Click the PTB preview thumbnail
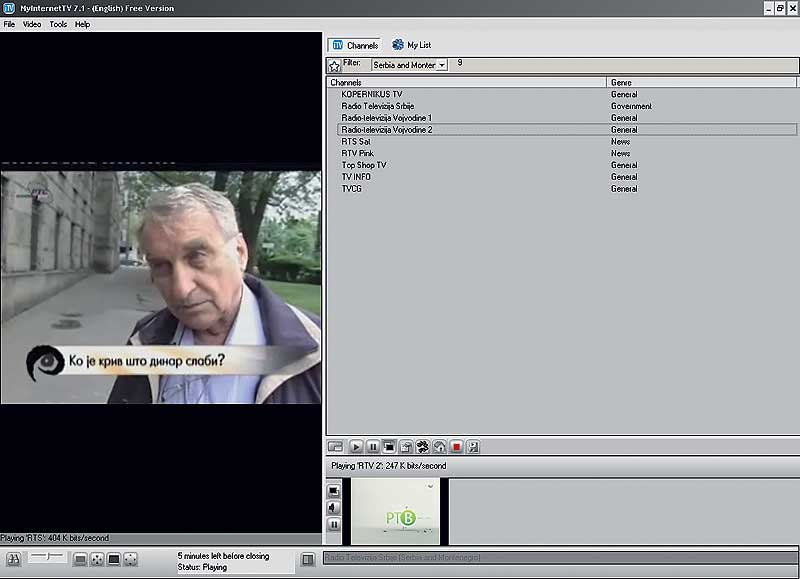Image resolution: width=800 pixels, height=579 pixels. [395, 511]
